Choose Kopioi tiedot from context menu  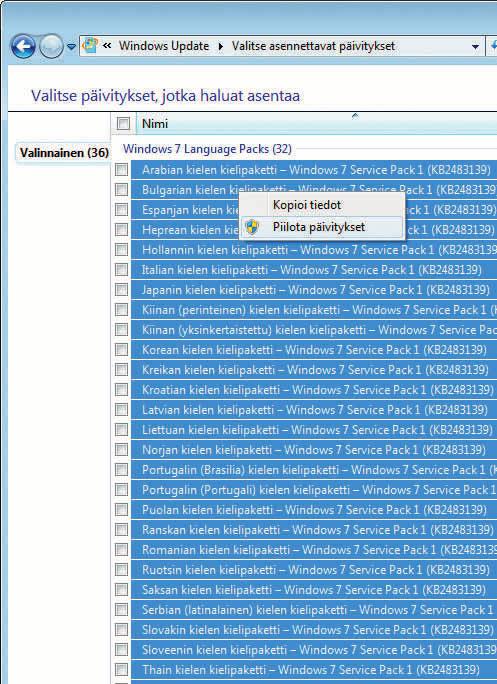(307, 205)
